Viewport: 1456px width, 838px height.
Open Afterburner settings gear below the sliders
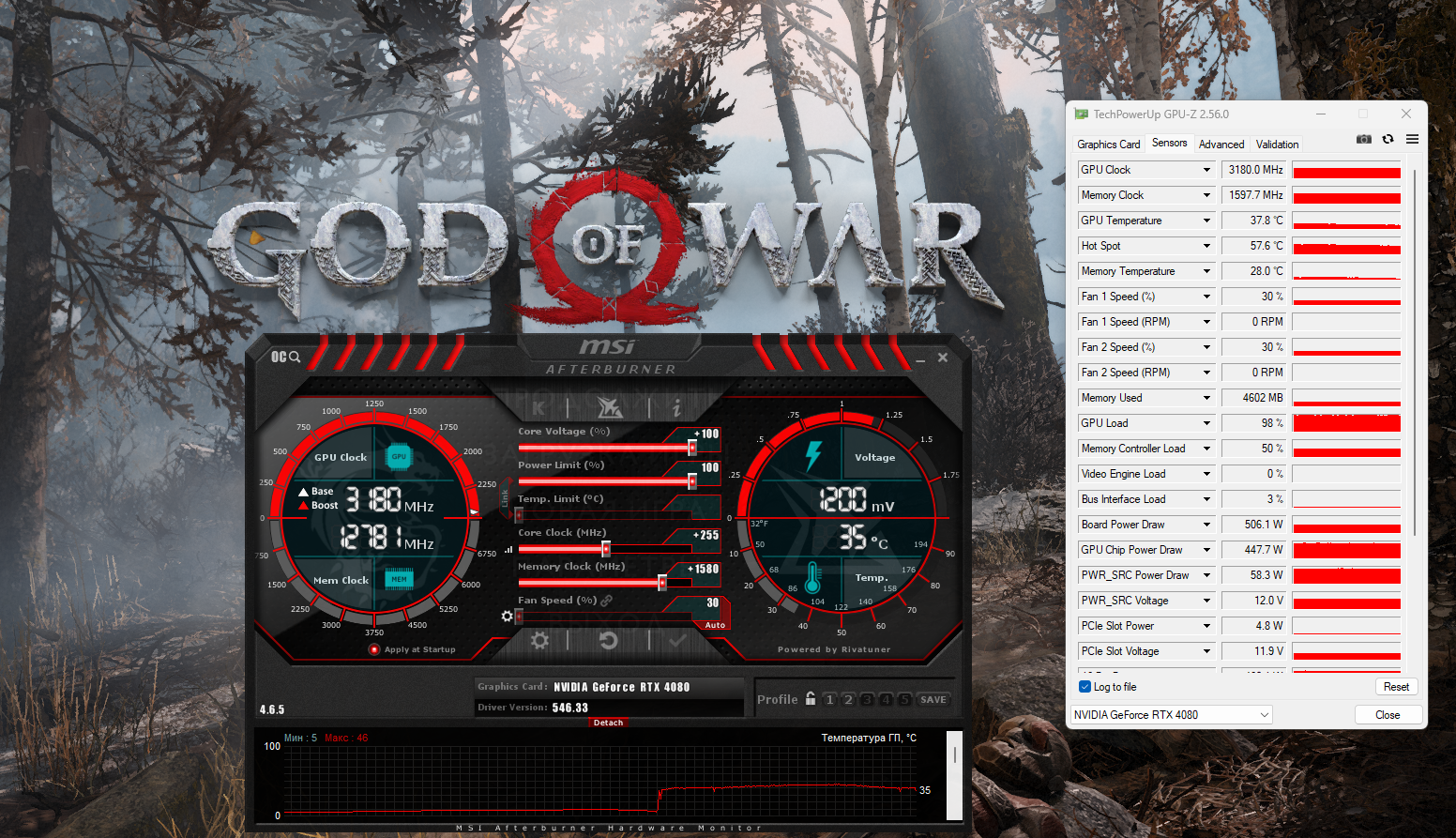pos(539,640)
